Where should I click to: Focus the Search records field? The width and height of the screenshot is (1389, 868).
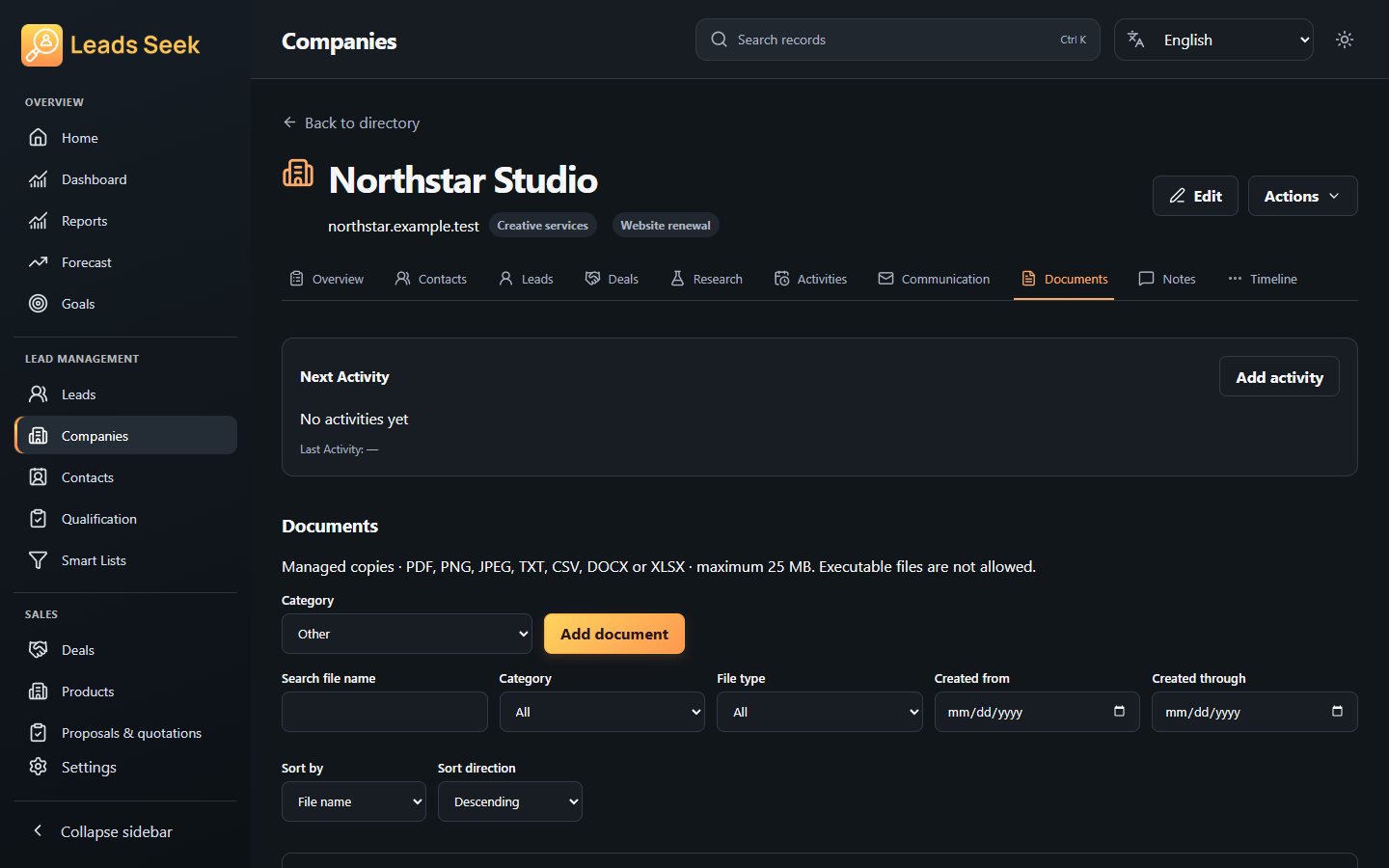897,40
